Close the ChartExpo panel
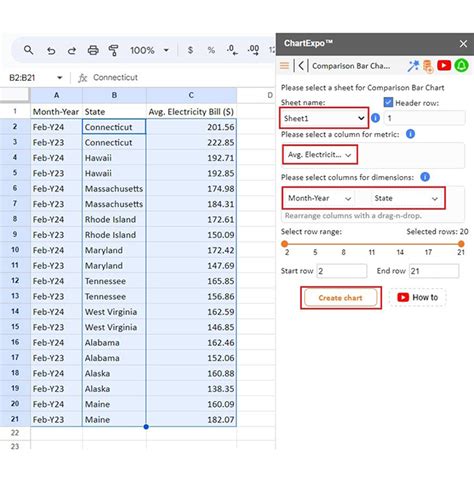The height and width of the screenshot is (482, 474). tap(463, 44)
